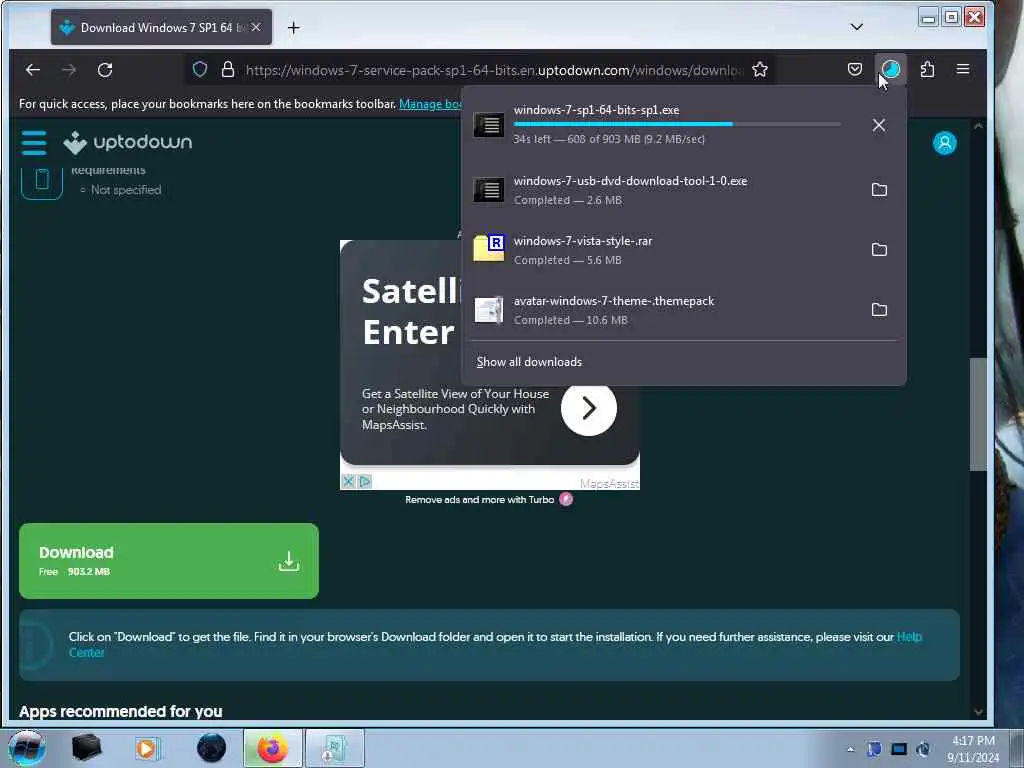
Task: Show usb-dvd-download-tool file in folder
Action: click(879, 189)
